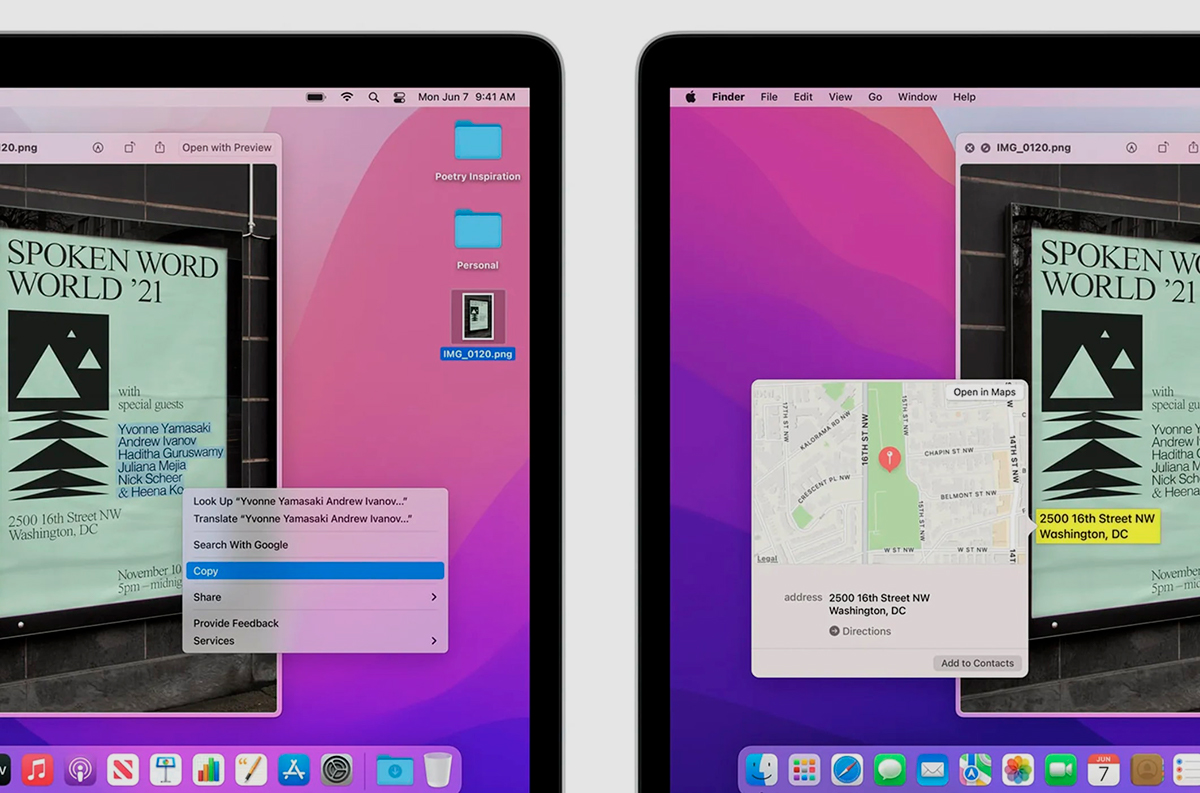Image resolution: width=1200 pixels, height=793 pixels.
Task: Select Provide Feedback in context menu
Action: click(x=315, y=623)
